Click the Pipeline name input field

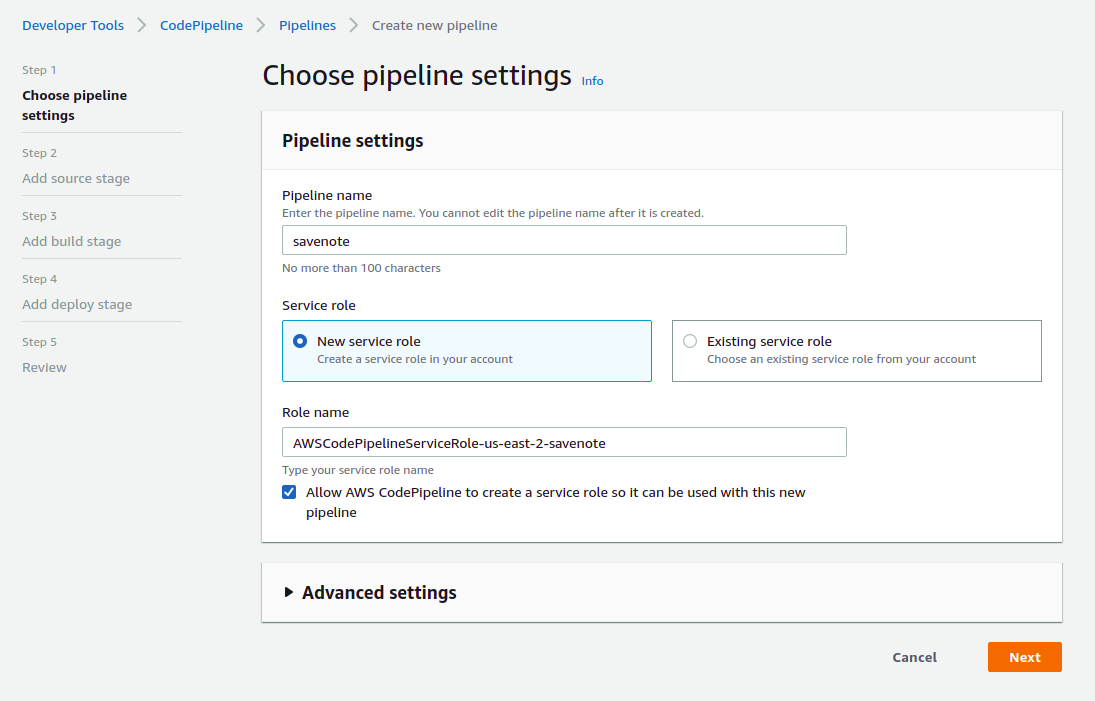point(564,240)
